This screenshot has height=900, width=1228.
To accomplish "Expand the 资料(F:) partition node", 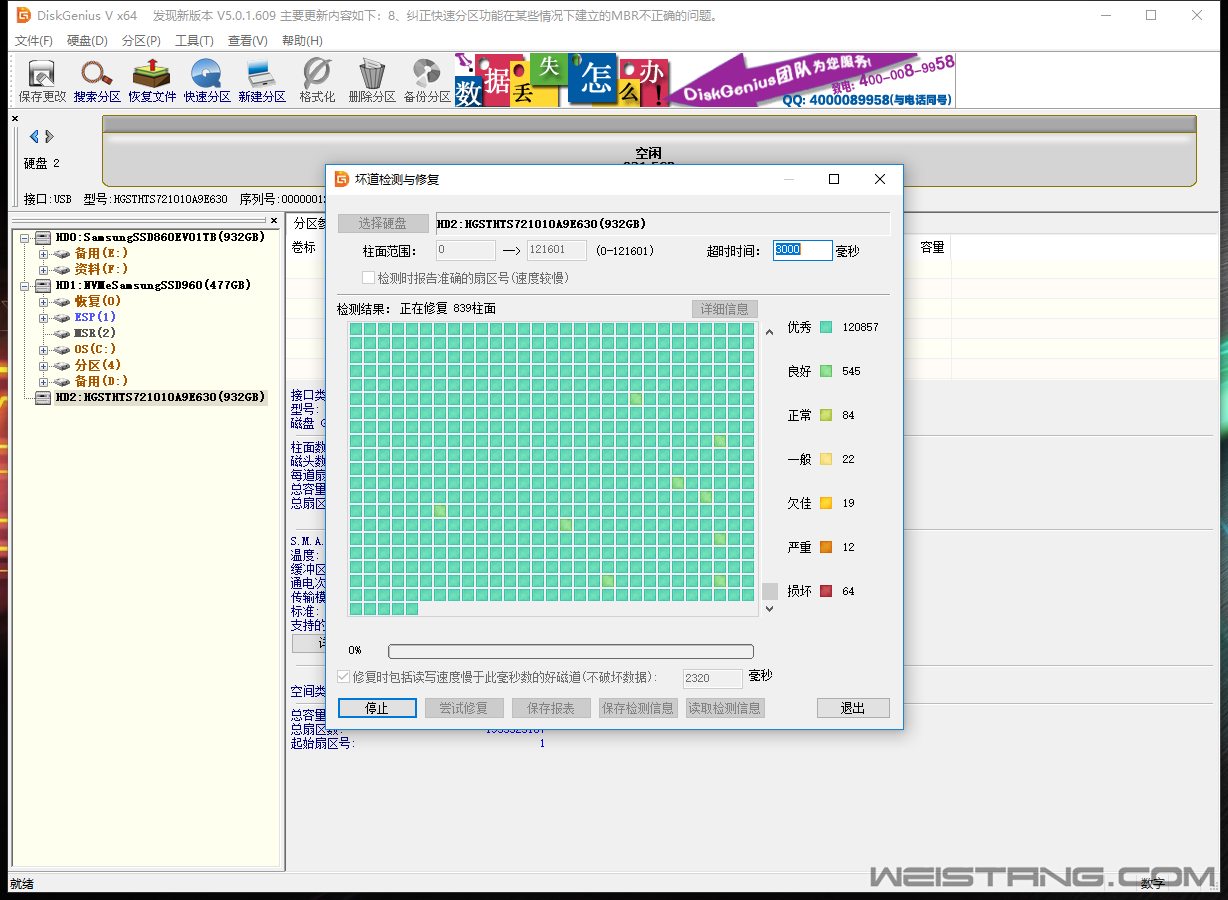I will [43, 269].
